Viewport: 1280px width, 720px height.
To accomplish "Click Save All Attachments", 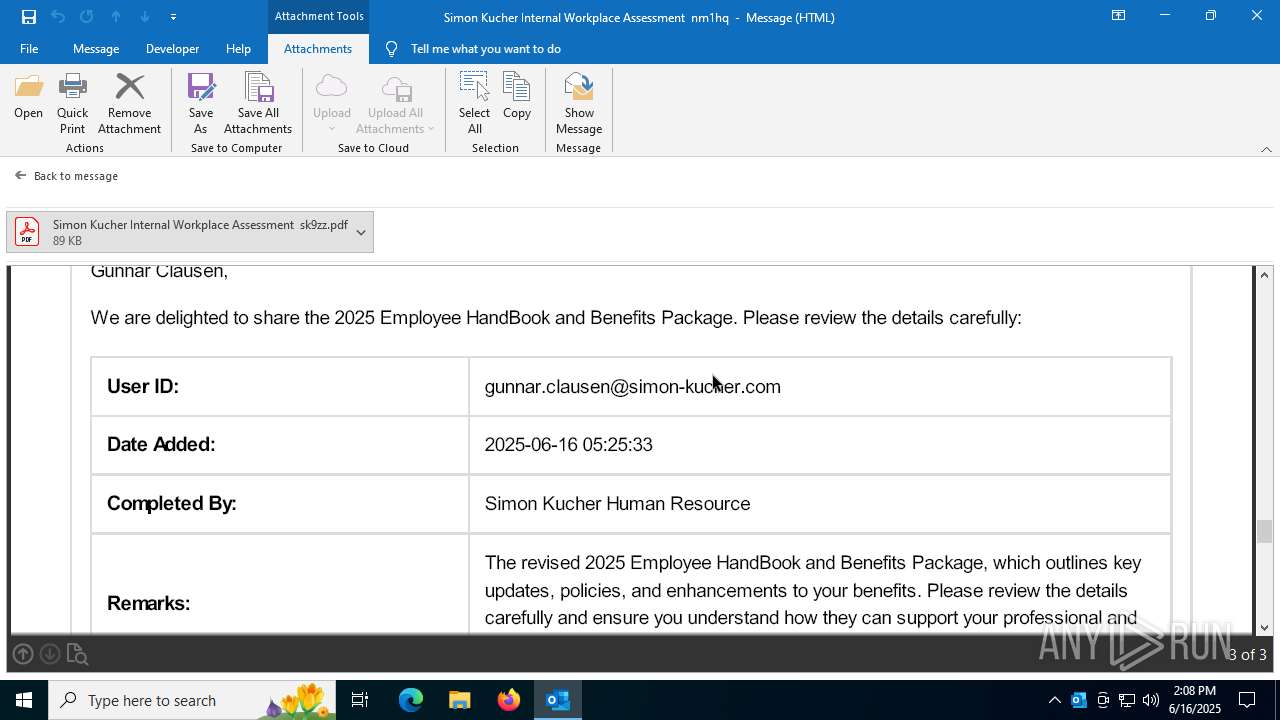I will point(258,103).
